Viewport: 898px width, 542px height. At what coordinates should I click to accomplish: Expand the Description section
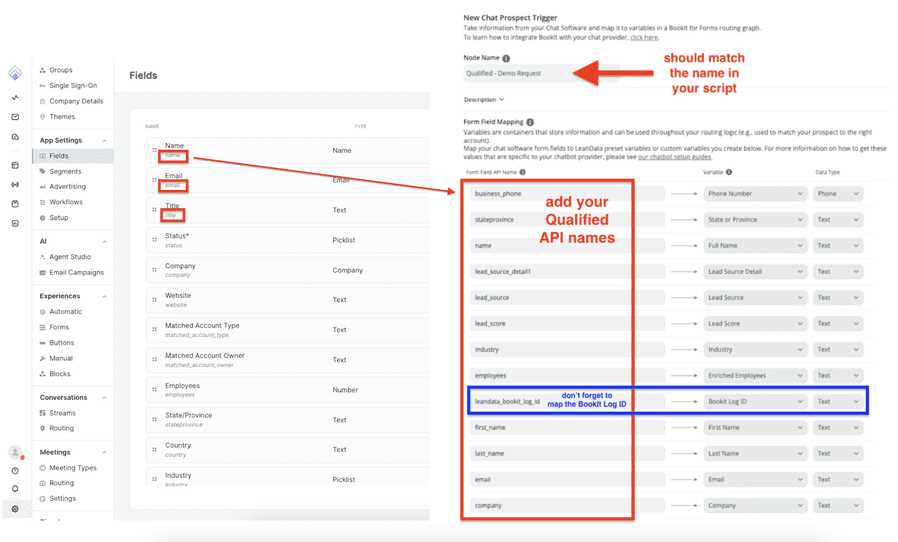point(484,100)
